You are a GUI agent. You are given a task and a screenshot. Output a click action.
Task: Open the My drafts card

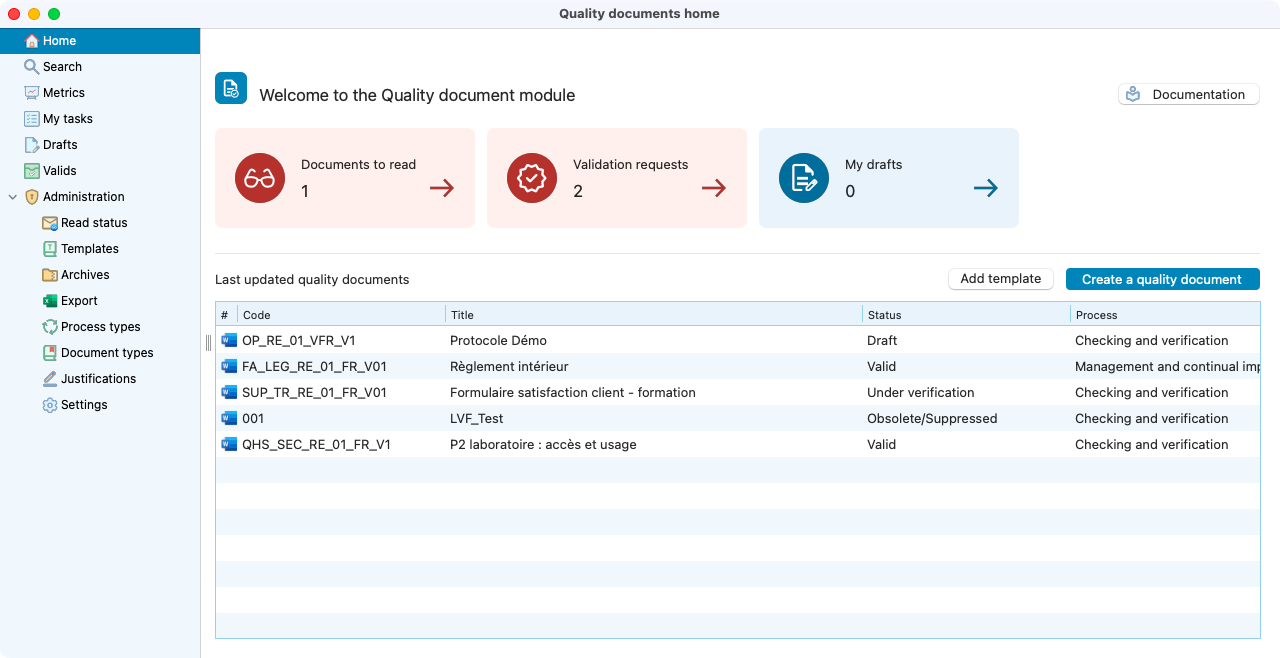pos(889,178)
